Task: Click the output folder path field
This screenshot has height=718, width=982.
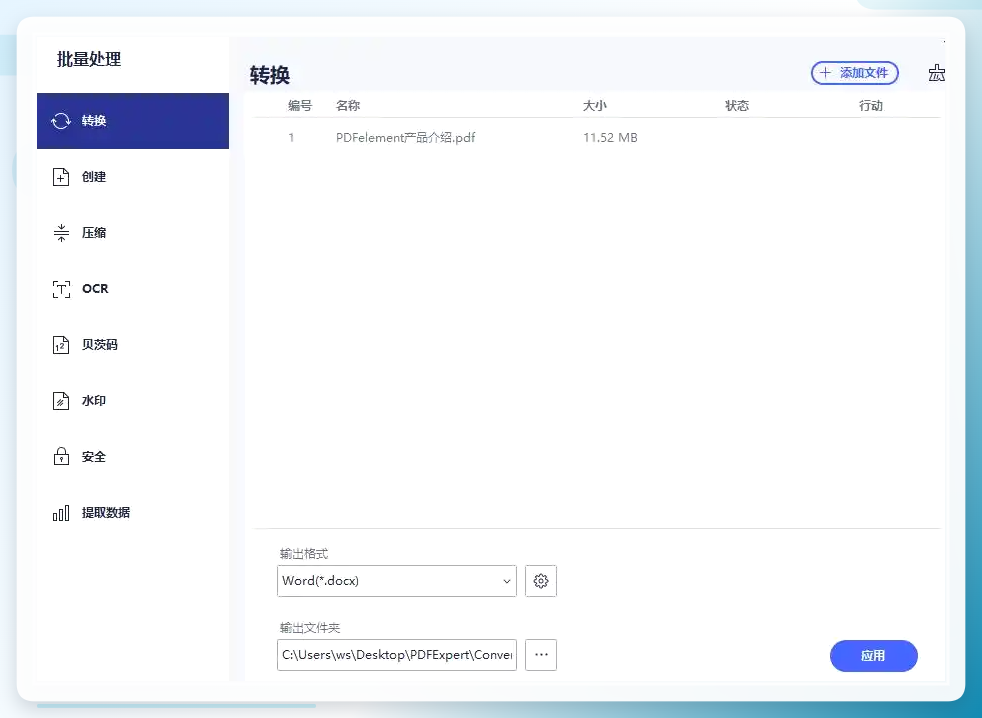Action: click(396, 655)
